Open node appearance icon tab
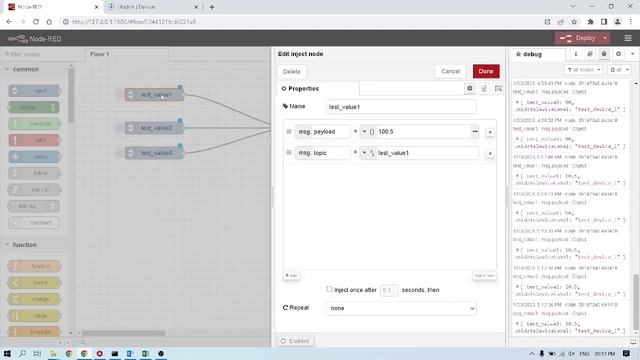This screenshot has width=640, height=360. (498, 89)
